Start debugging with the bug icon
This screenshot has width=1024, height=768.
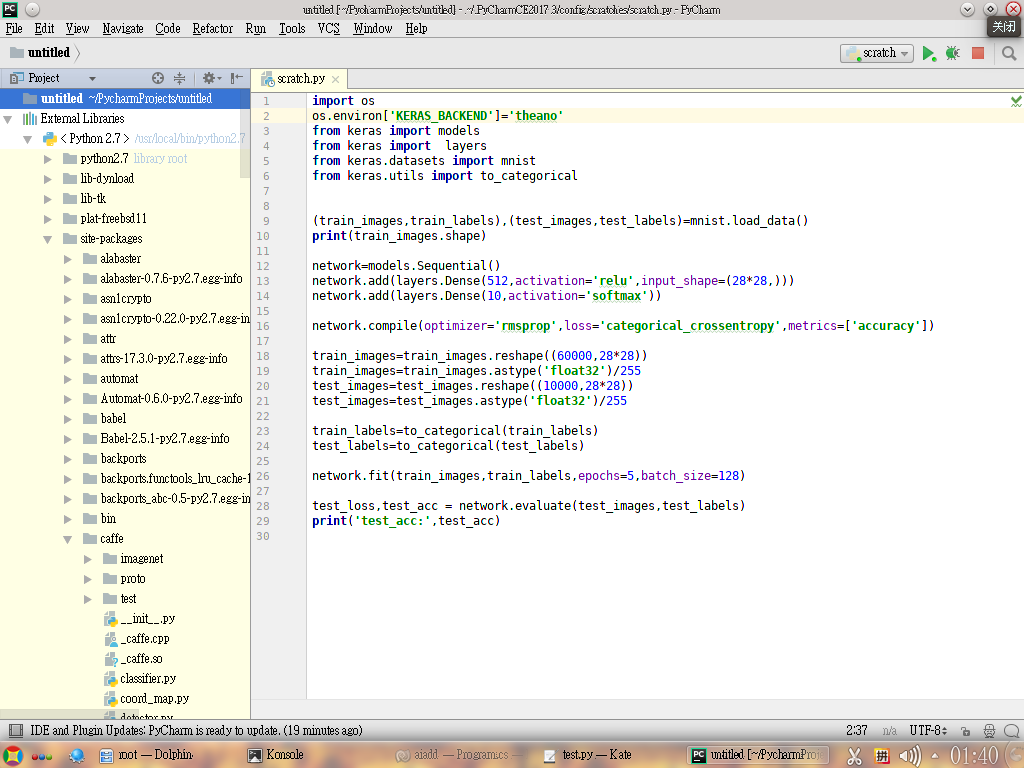pyautogui.click(x=953, y=54)
